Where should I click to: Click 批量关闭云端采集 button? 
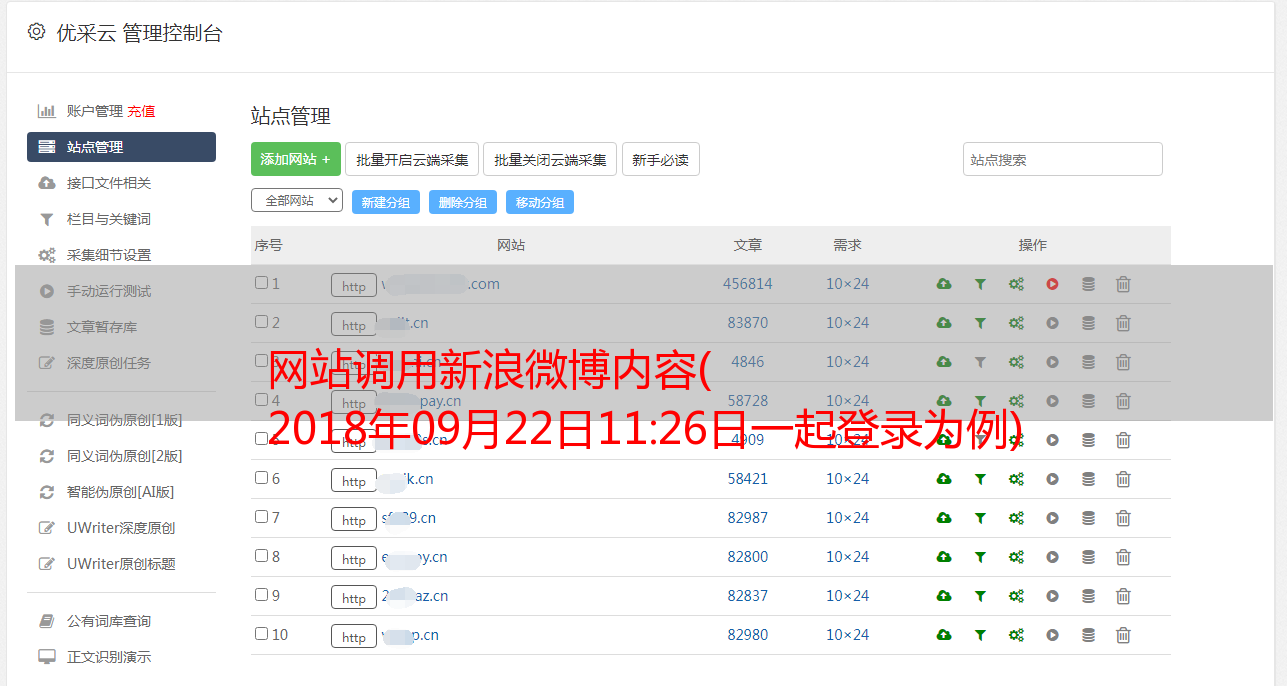(550, 159)
